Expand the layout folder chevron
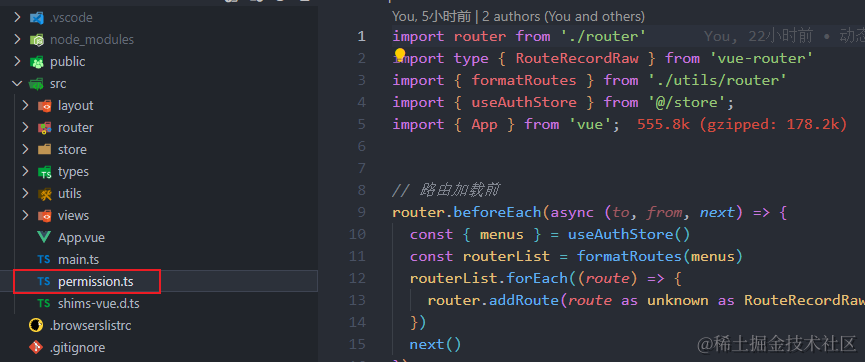This screenshot has width=865, height=362. pyautogui.click(x=25, y=105)
